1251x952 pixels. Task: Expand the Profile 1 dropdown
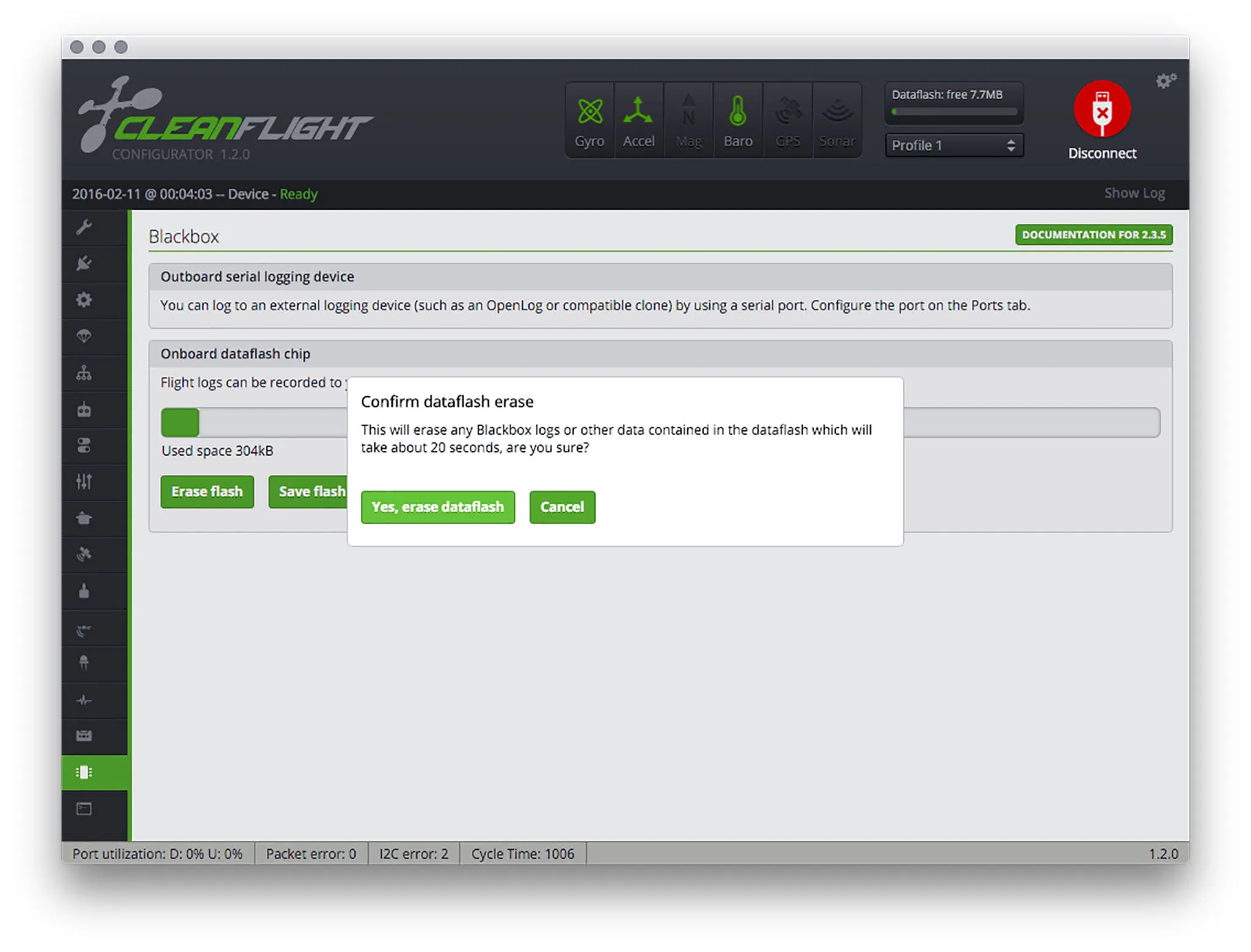954,145
